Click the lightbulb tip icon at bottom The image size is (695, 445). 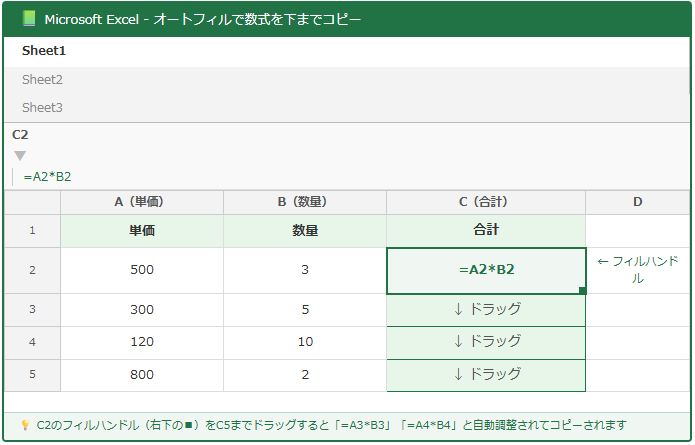[25, 425]
